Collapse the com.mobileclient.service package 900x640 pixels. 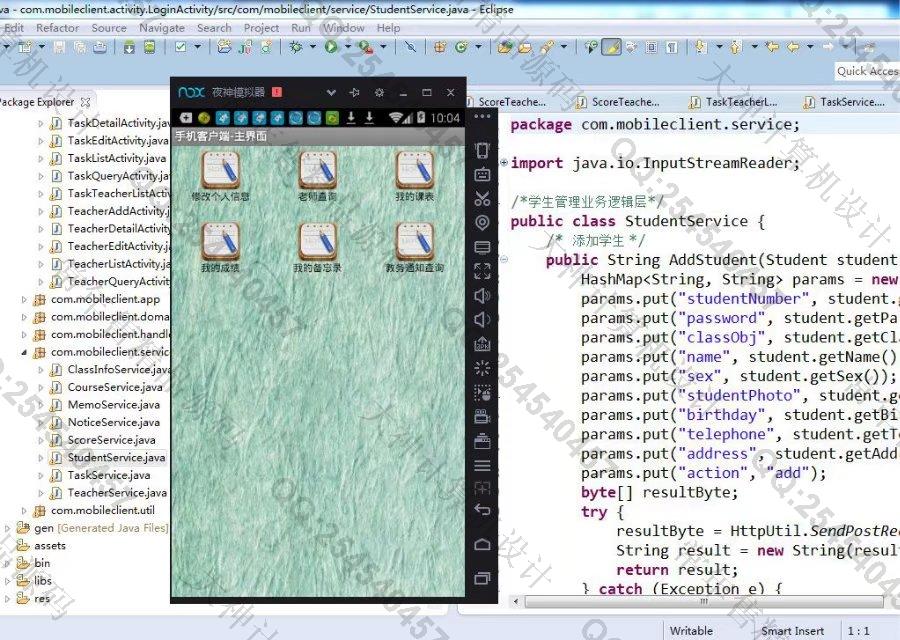click(x=24, y=352)
